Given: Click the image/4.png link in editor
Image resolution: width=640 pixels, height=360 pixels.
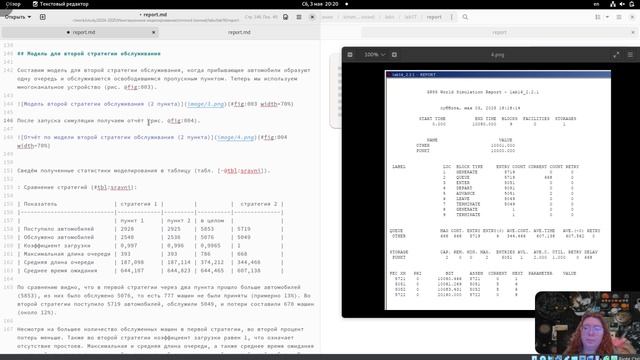Looking at the screenshot, I should click(236, 138).
